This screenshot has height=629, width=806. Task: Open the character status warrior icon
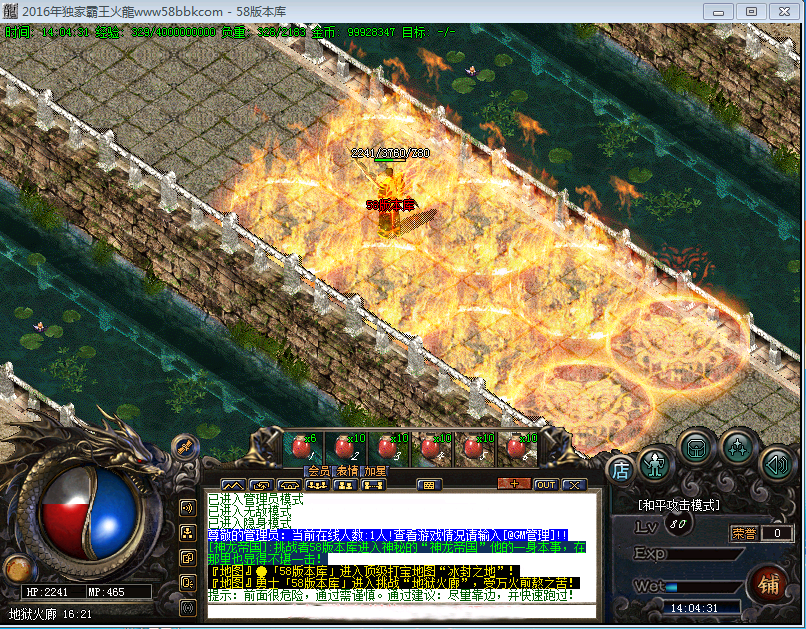point(655,465)
